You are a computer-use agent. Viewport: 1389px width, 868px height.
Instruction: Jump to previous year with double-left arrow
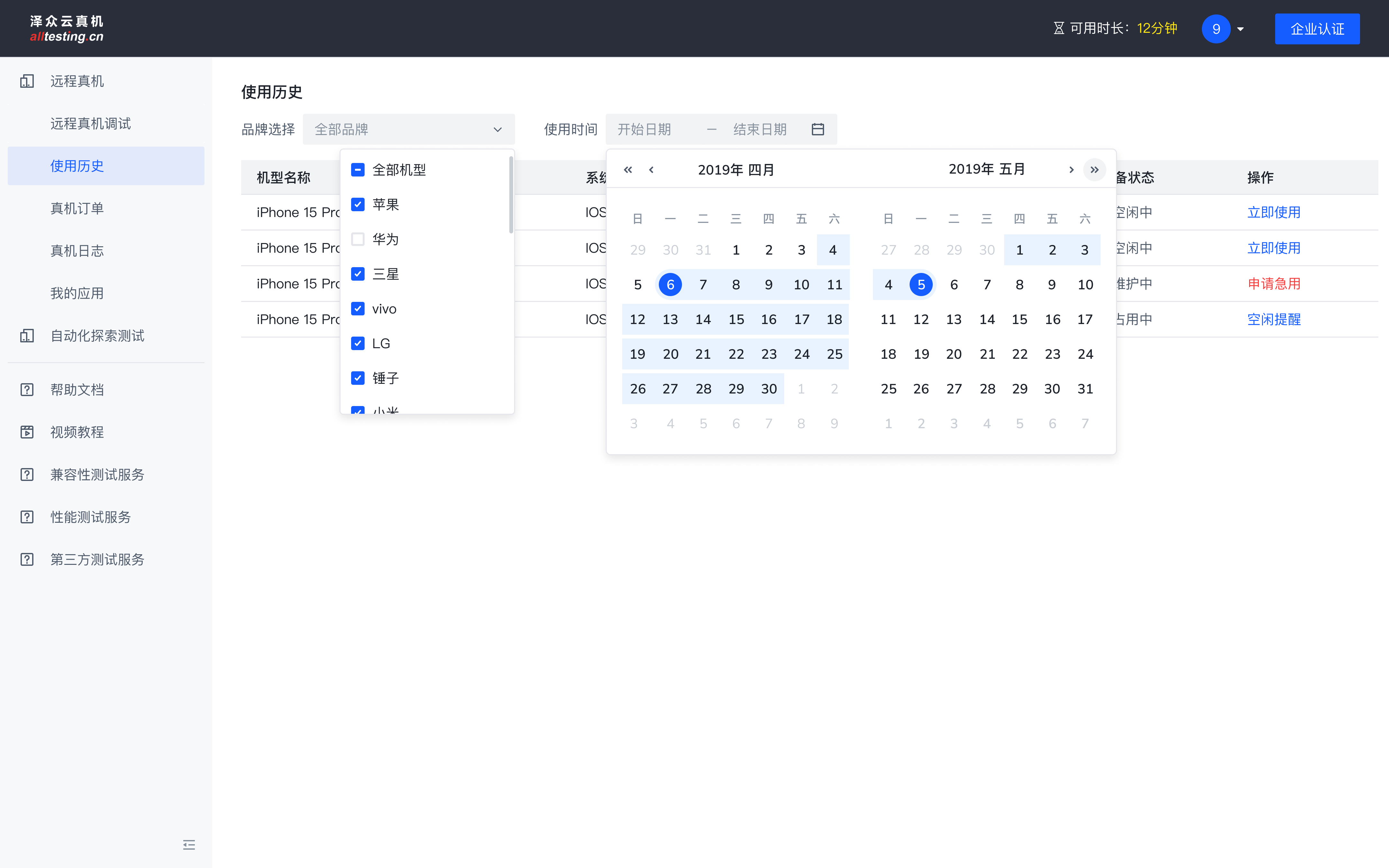[627, 169]
